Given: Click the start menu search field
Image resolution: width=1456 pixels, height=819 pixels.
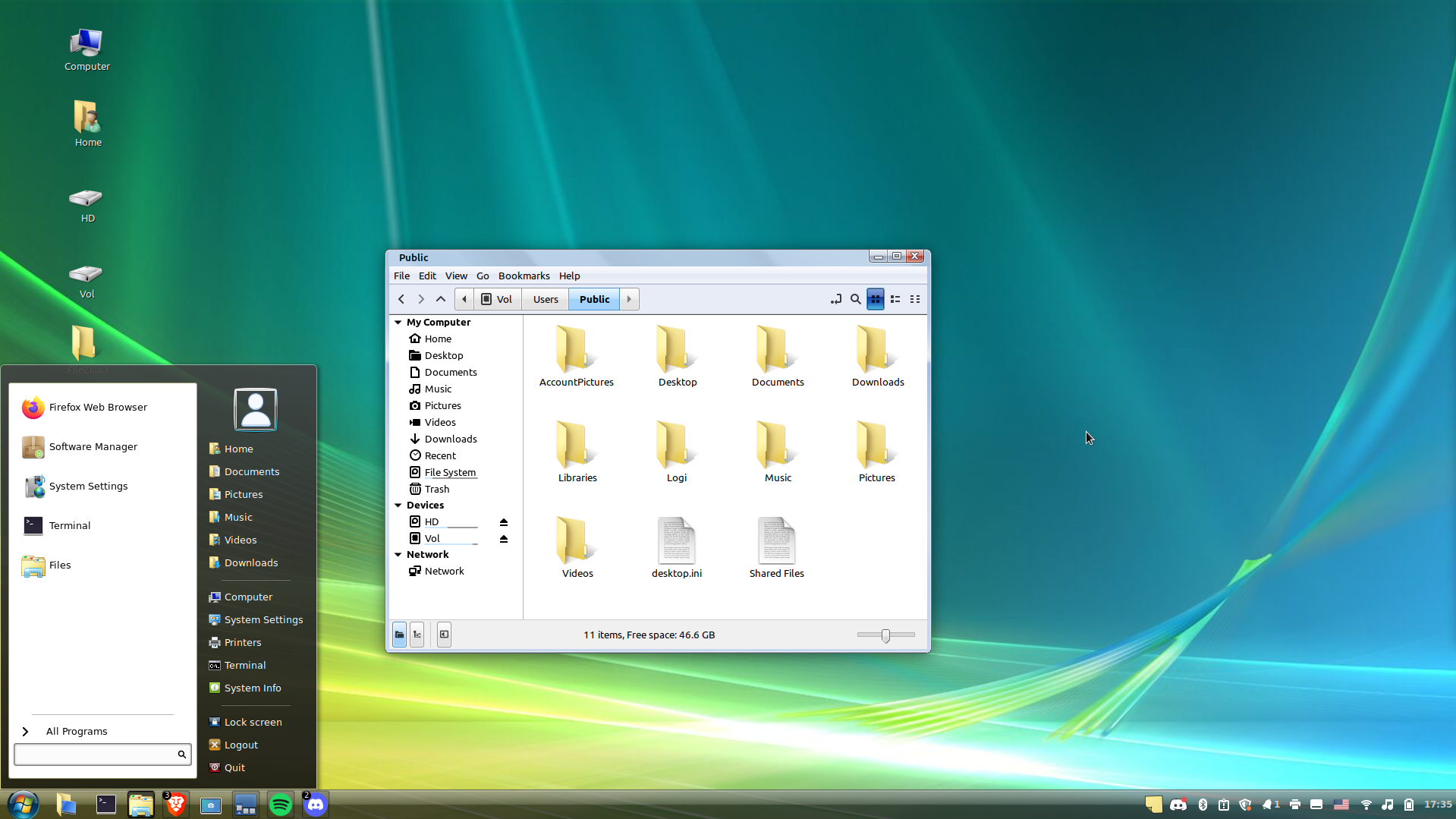Looking at the screenshot, I should 102,754.
